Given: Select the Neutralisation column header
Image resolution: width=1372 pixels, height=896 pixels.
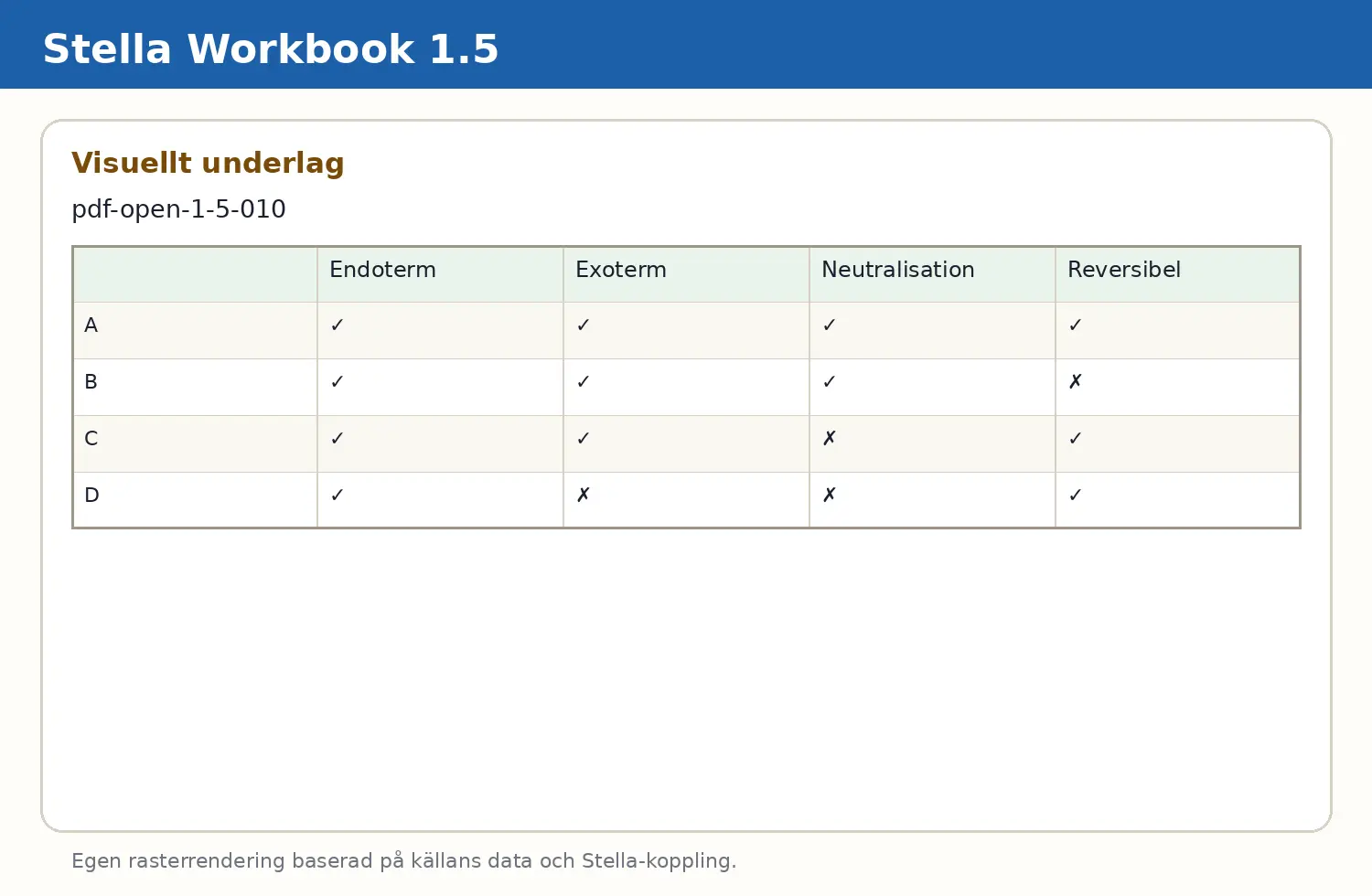Looking at the screenshot, I should click(898, 270).
